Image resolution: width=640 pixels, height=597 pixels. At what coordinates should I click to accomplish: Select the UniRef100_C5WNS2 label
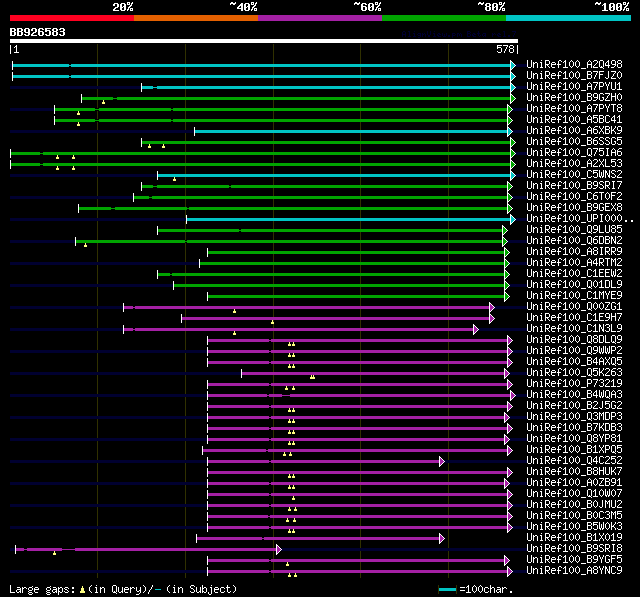574,175
